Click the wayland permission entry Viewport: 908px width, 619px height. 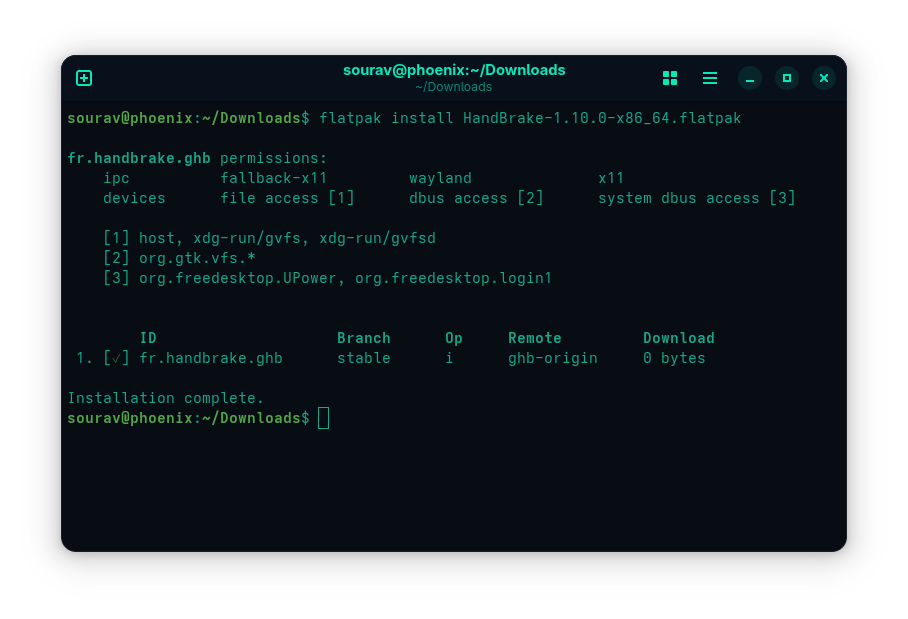pyautogui.click(x=440, y=177)
